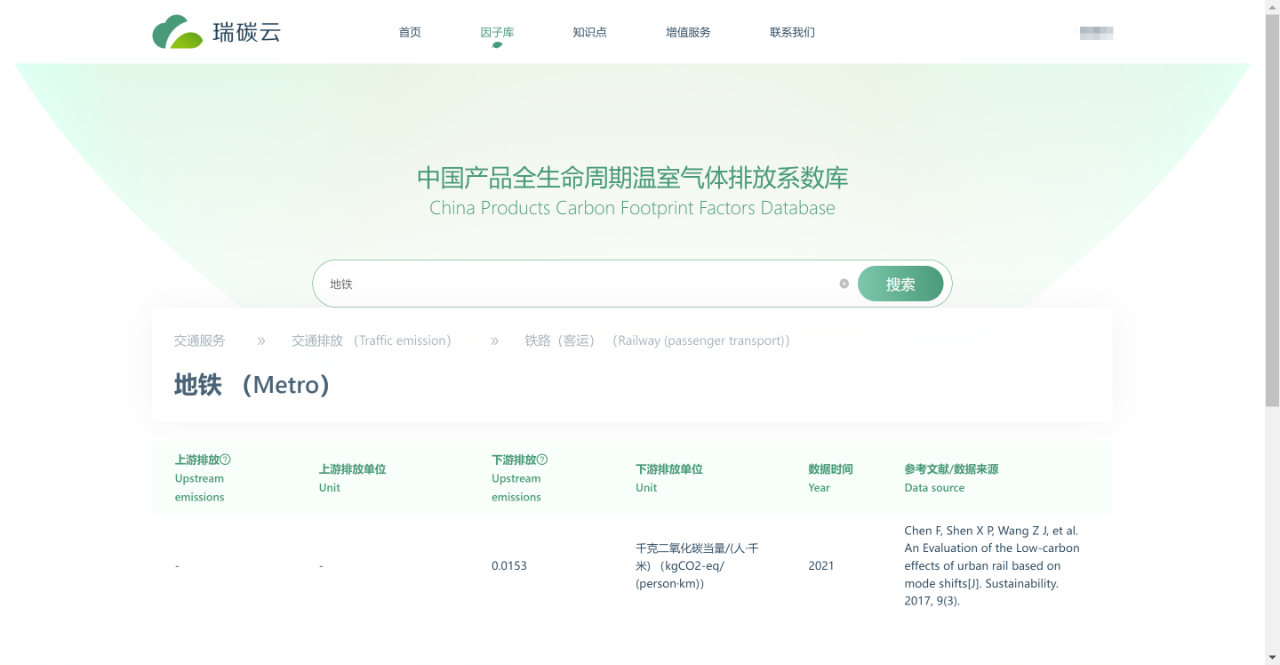The width and height of the screenshot is (1280, 665).
Task: Click the 瑞碳云 green leaf logo
Action: click(x=178, y=32)
